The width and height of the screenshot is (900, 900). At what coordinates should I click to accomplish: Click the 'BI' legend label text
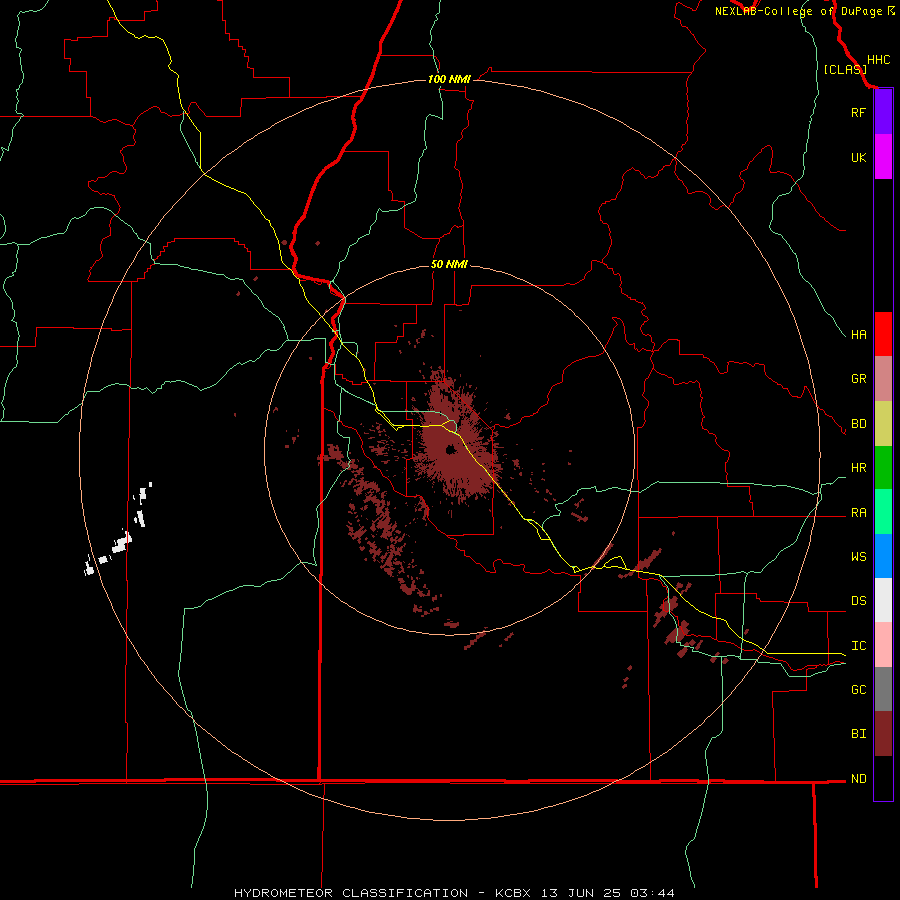tap(858, 734)
